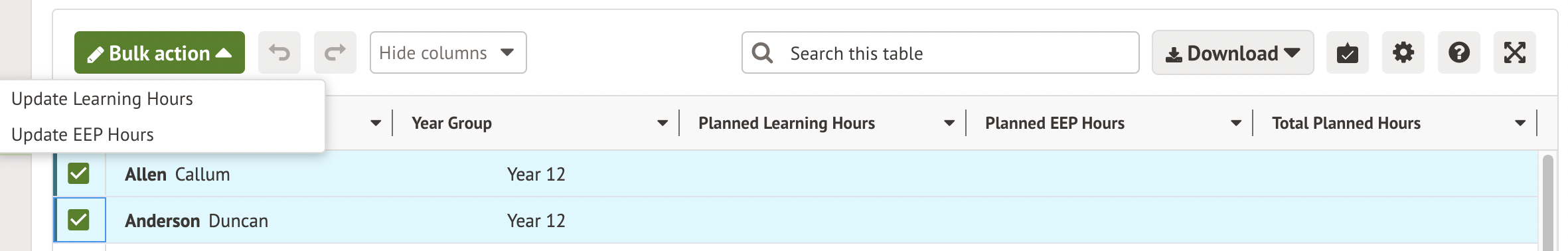1568x251 pixels.
Task: Click the table vertical scrollbar
Action: [x=1548, y=203]
